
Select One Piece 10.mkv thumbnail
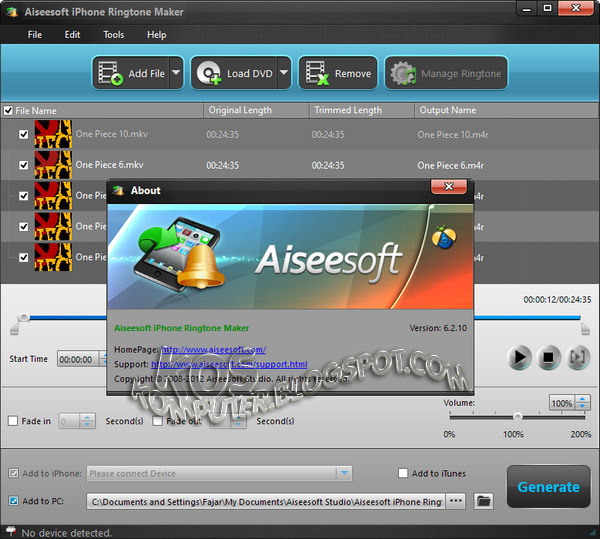click(53, 134)
